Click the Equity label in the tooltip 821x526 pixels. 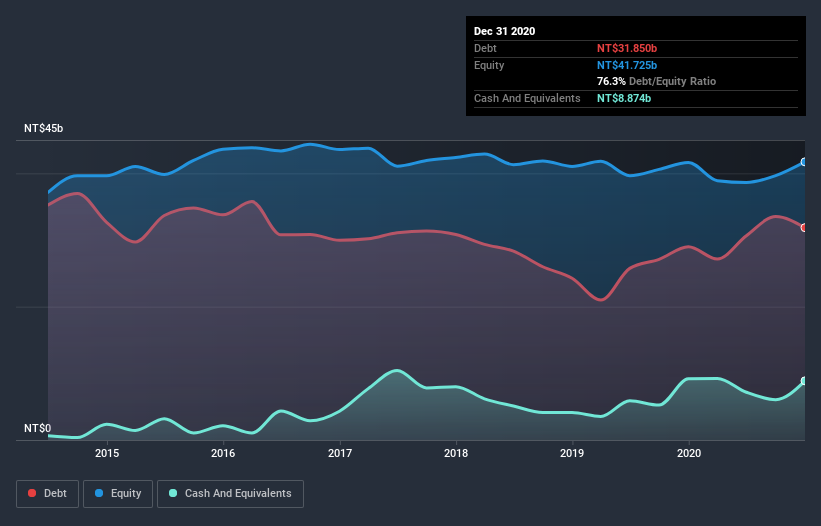[x=489, y=65]
